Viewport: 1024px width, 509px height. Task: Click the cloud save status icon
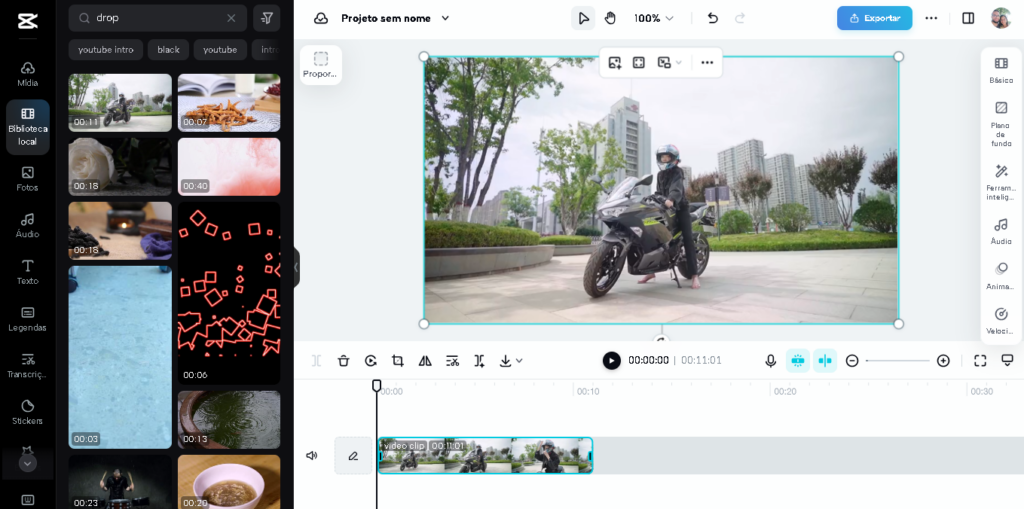coord(321,18)
